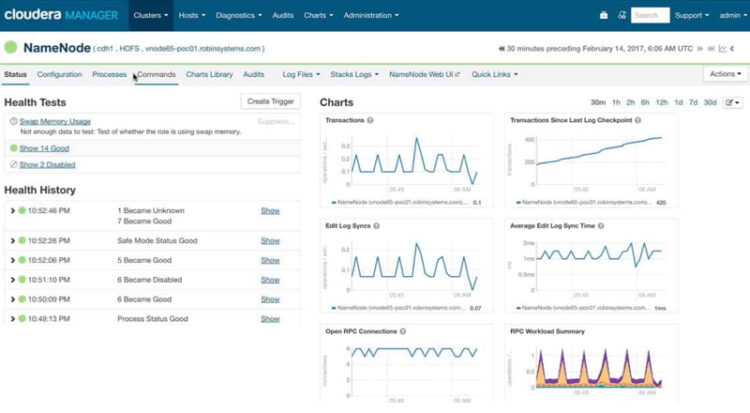Open the Hosts menu
The image size is (750, 413).
192,15
